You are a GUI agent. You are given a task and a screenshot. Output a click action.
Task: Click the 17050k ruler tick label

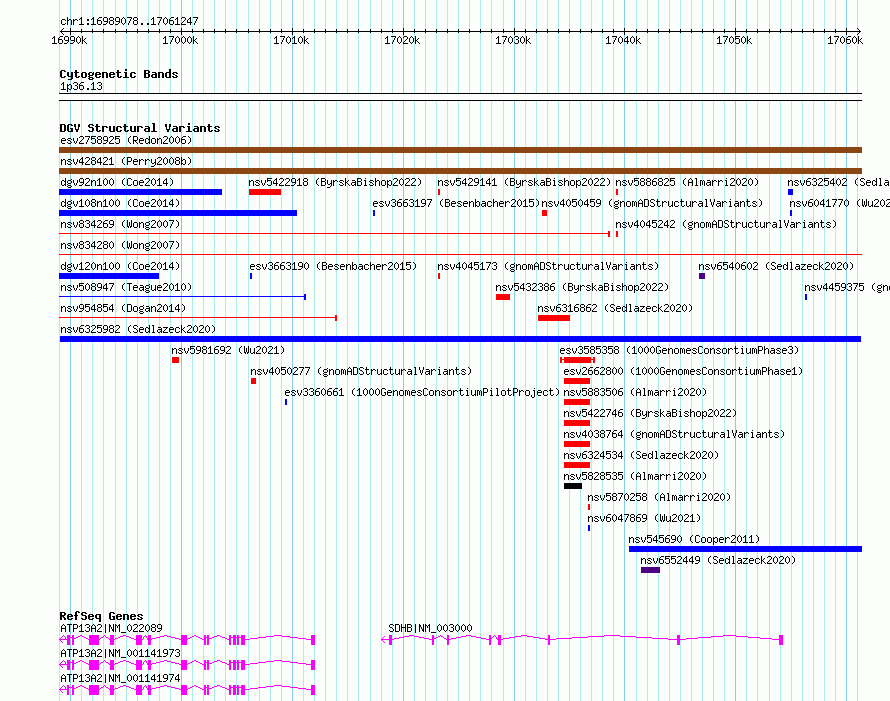pos(733,40)
